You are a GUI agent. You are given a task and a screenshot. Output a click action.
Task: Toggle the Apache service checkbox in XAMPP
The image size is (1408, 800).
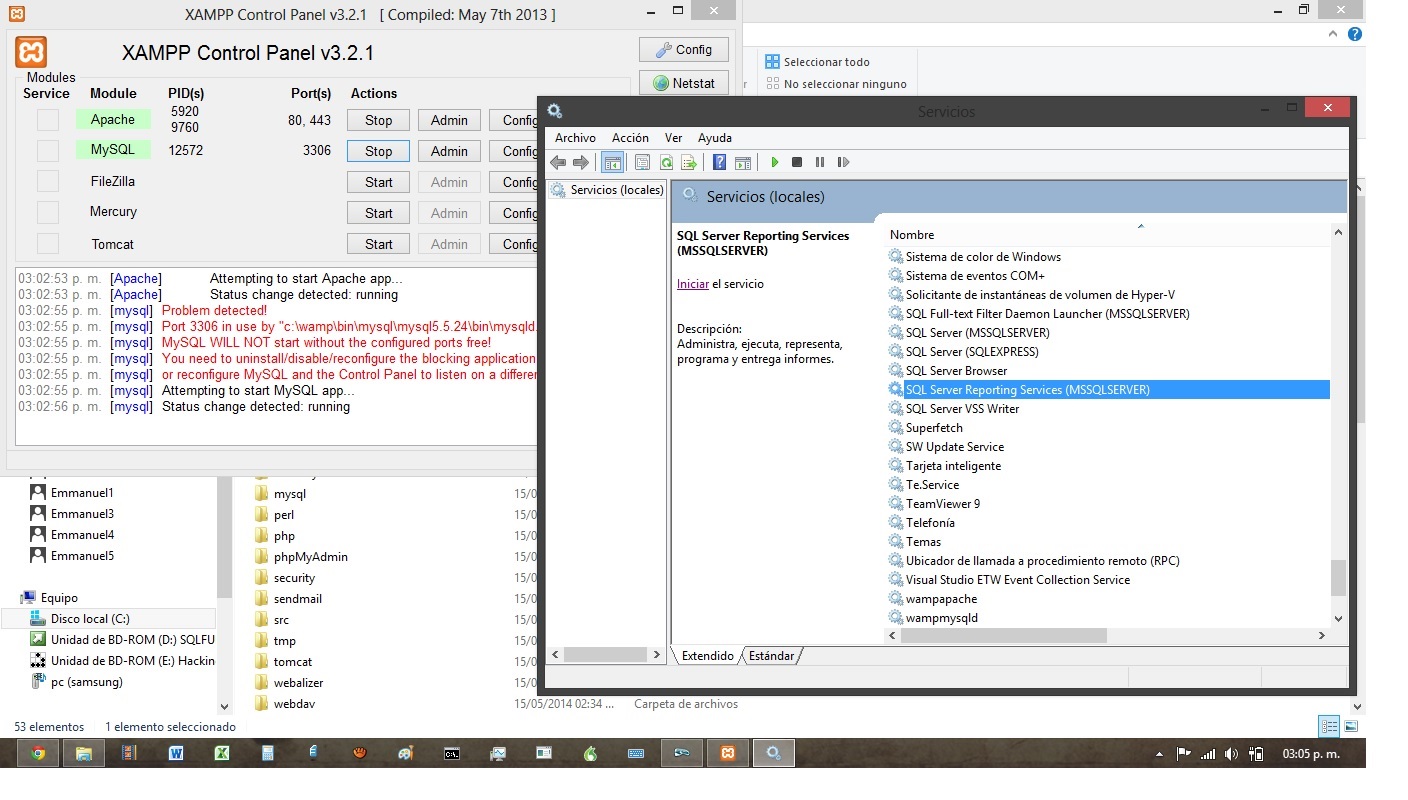(x=48, y=120)
